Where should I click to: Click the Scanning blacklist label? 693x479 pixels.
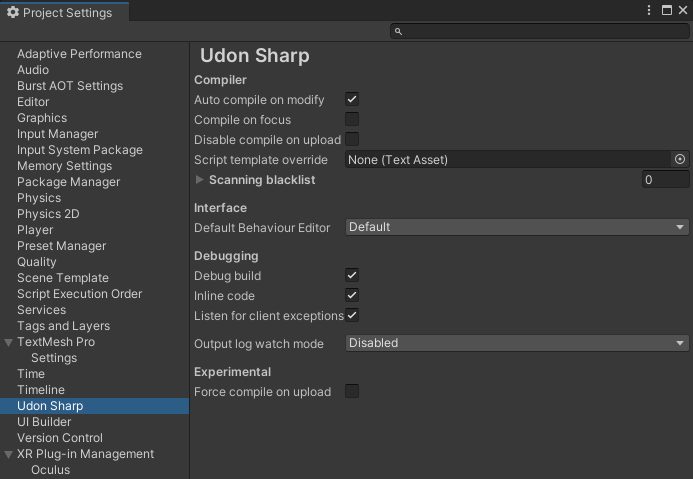[262, 179]
